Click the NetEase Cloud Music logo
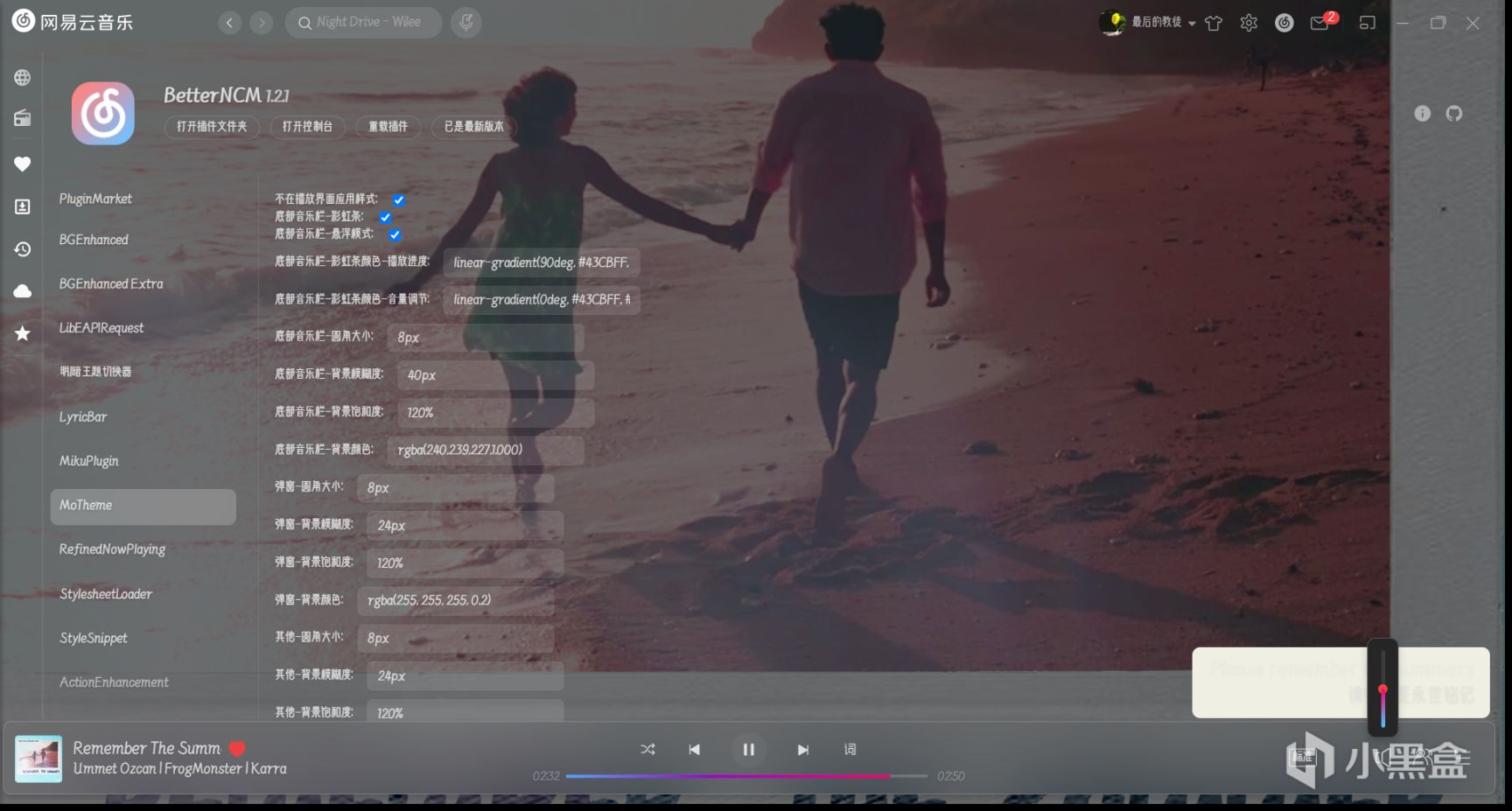Image resolution: width=1512 pixels, height=811 pixels. (73, 22)
